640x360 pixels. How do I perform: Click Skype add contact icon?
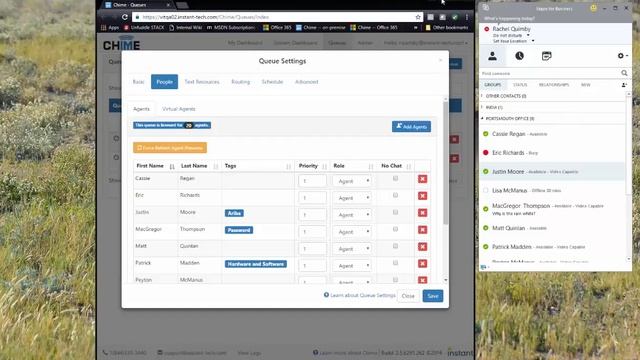click(x=624, y=85)
